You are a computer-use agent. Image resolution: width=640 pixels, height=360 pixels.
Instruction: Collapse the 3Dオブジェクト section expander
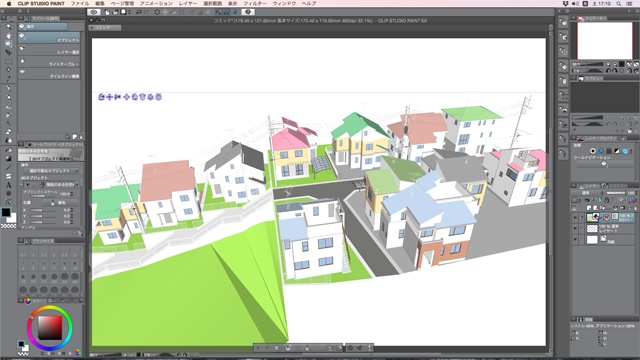(21, 184)
